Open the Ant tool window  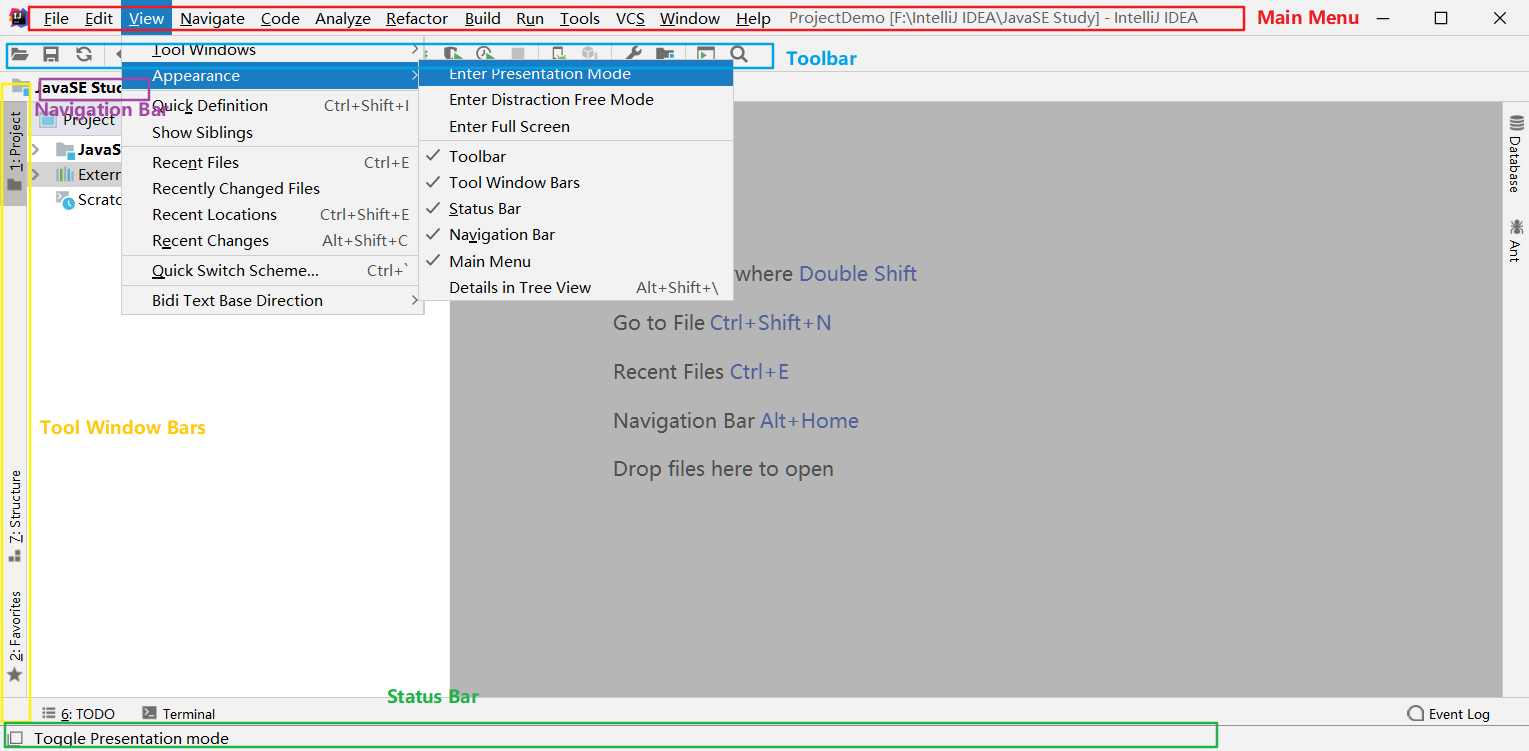click(1515, 240)
